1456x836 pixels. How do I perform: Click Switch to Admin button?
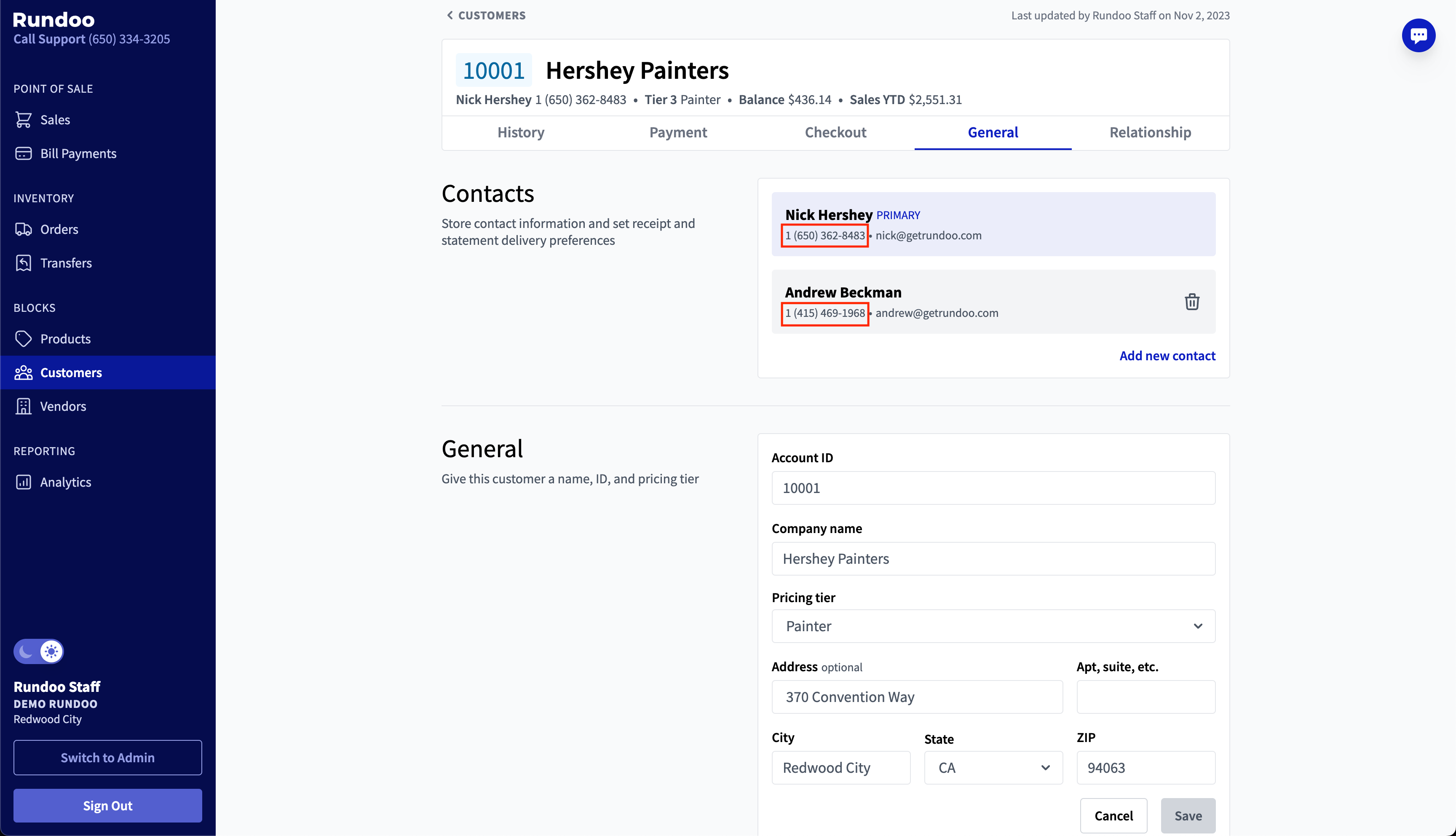tap(107, 757)
